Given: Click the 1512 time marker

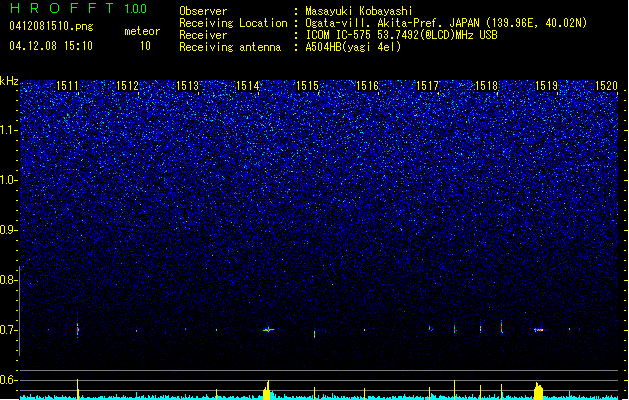Looking at the screenshot, I should tap(127, 85).
